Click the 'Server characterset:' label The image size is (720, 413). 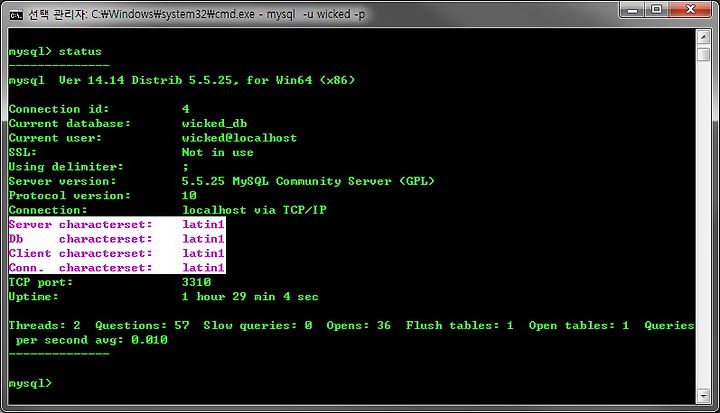pyautogui.click(x=80, y=224)
